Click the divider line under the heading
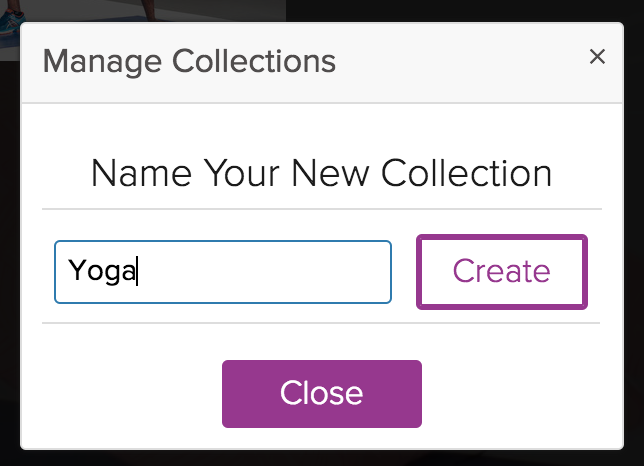Image resolution: width=644 pixels, height=466 pixels. [x=322, y=209]
